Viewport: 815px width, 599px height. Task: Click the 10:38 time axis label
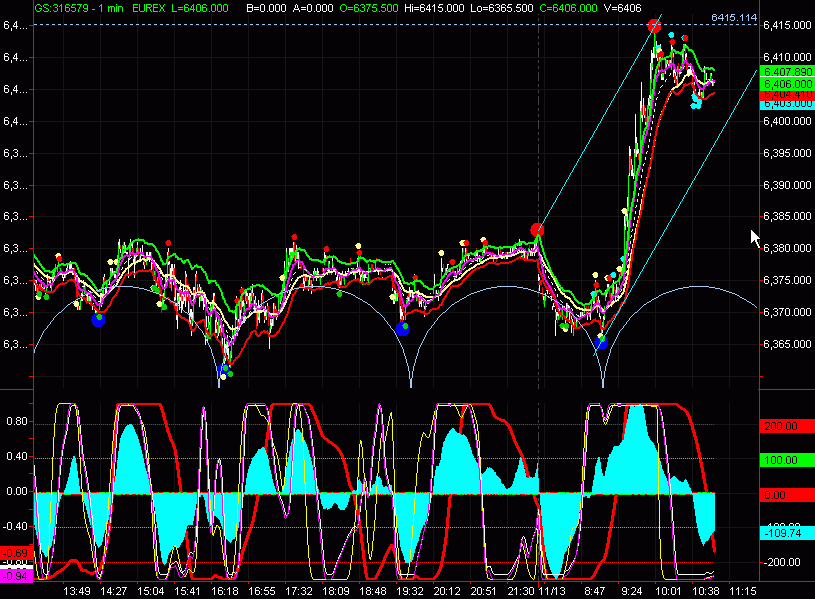pyautogui.click(x=706, y=591)
